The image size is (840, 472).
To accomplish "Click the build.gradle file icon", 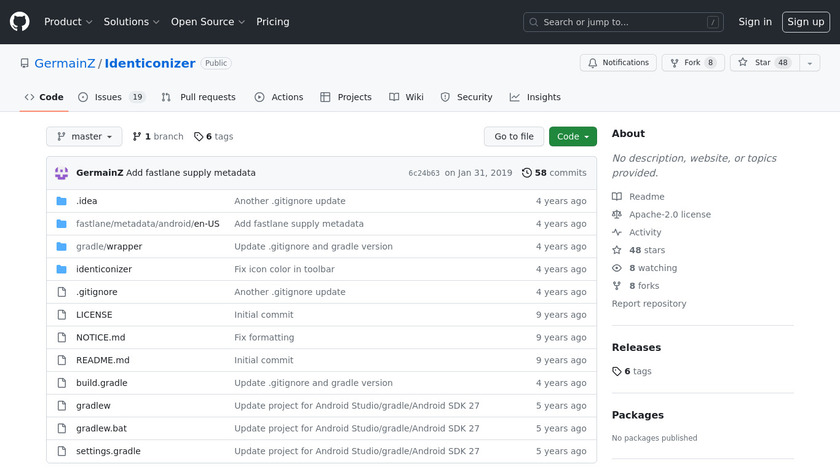I will pyautogui.click(x=62, y=383).
